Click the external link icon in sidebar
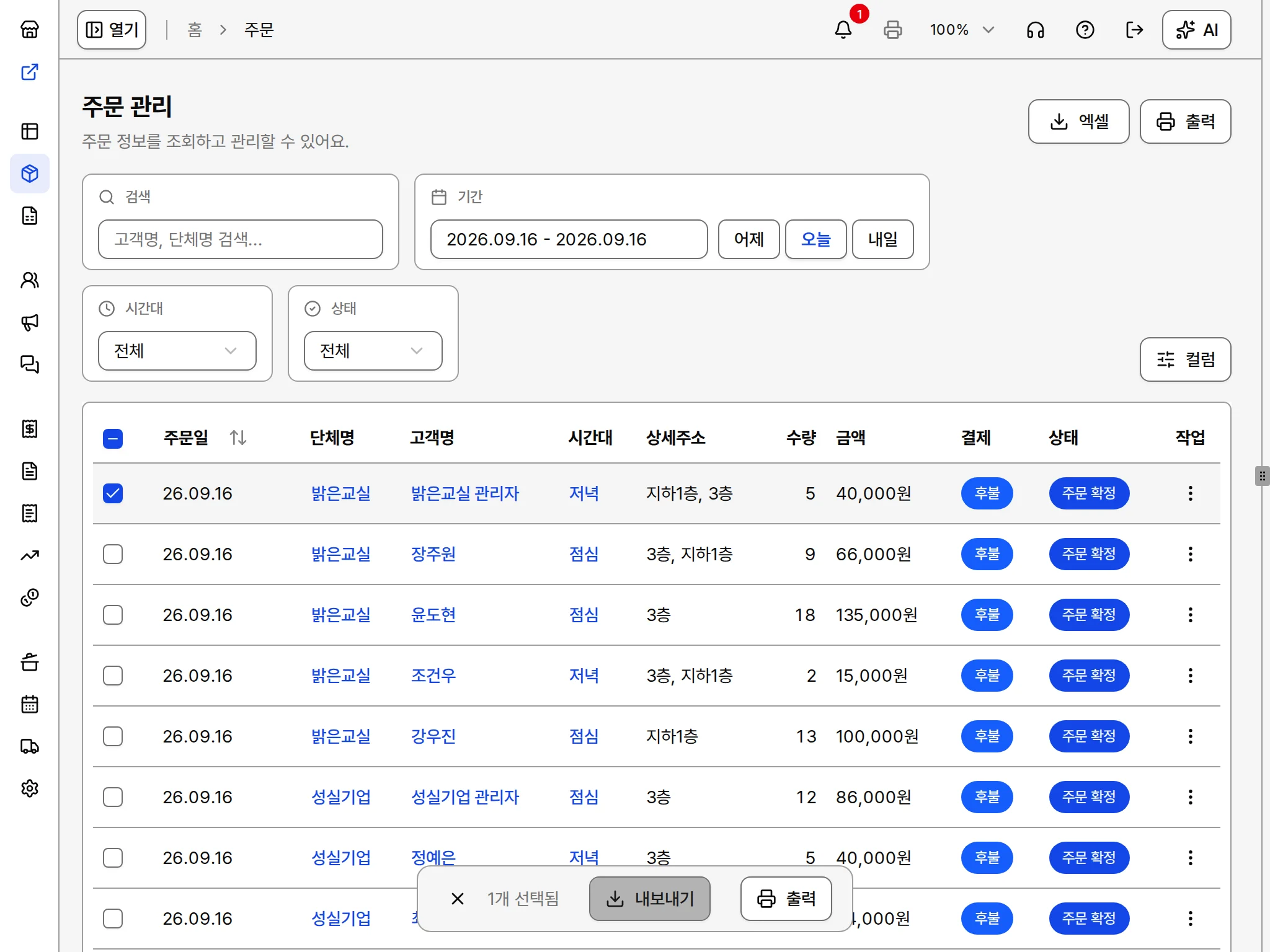 (x=30, y=72)
